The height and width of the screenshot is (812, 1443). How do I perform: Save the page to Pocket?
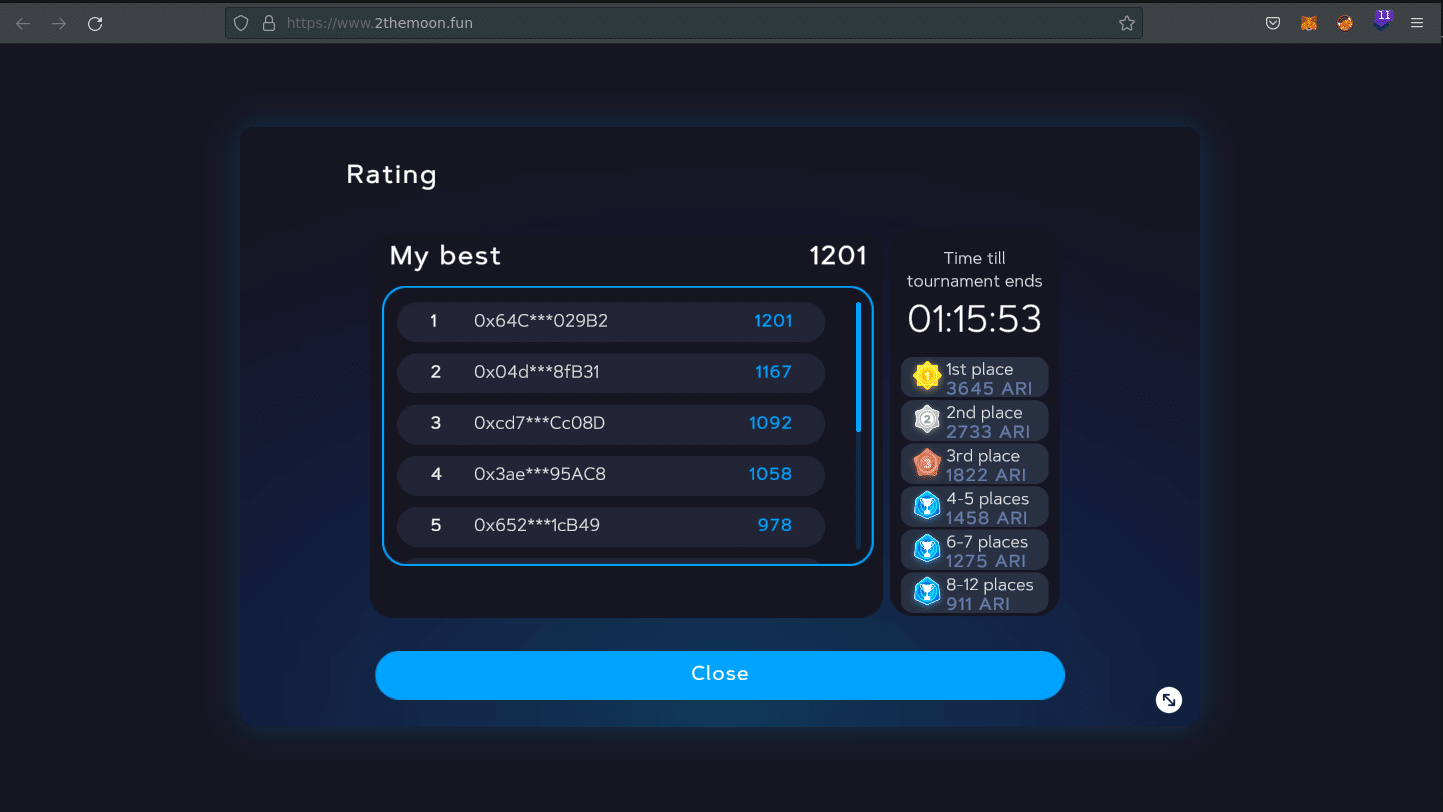(x=1273, y=23)
